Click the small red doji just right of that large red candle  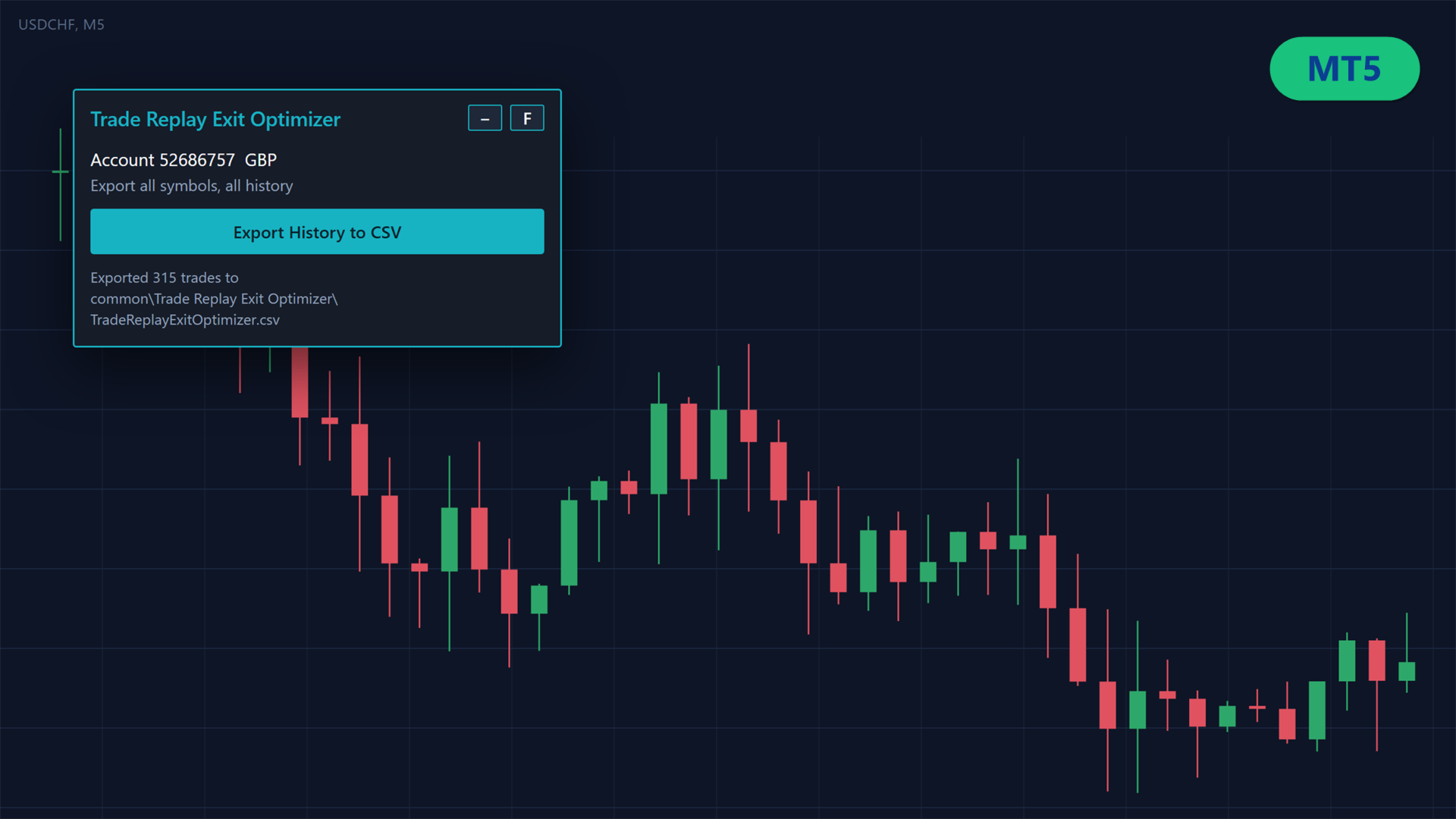(x=330, y=420)
